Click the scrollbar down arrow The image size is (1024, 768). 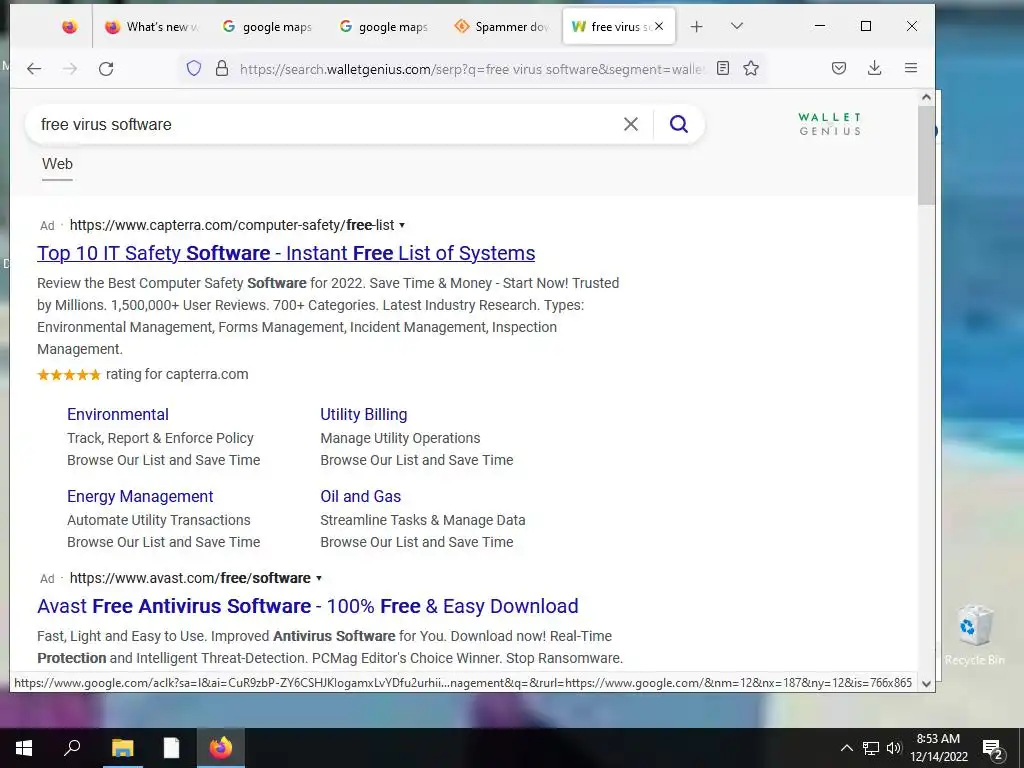point(926,684)
